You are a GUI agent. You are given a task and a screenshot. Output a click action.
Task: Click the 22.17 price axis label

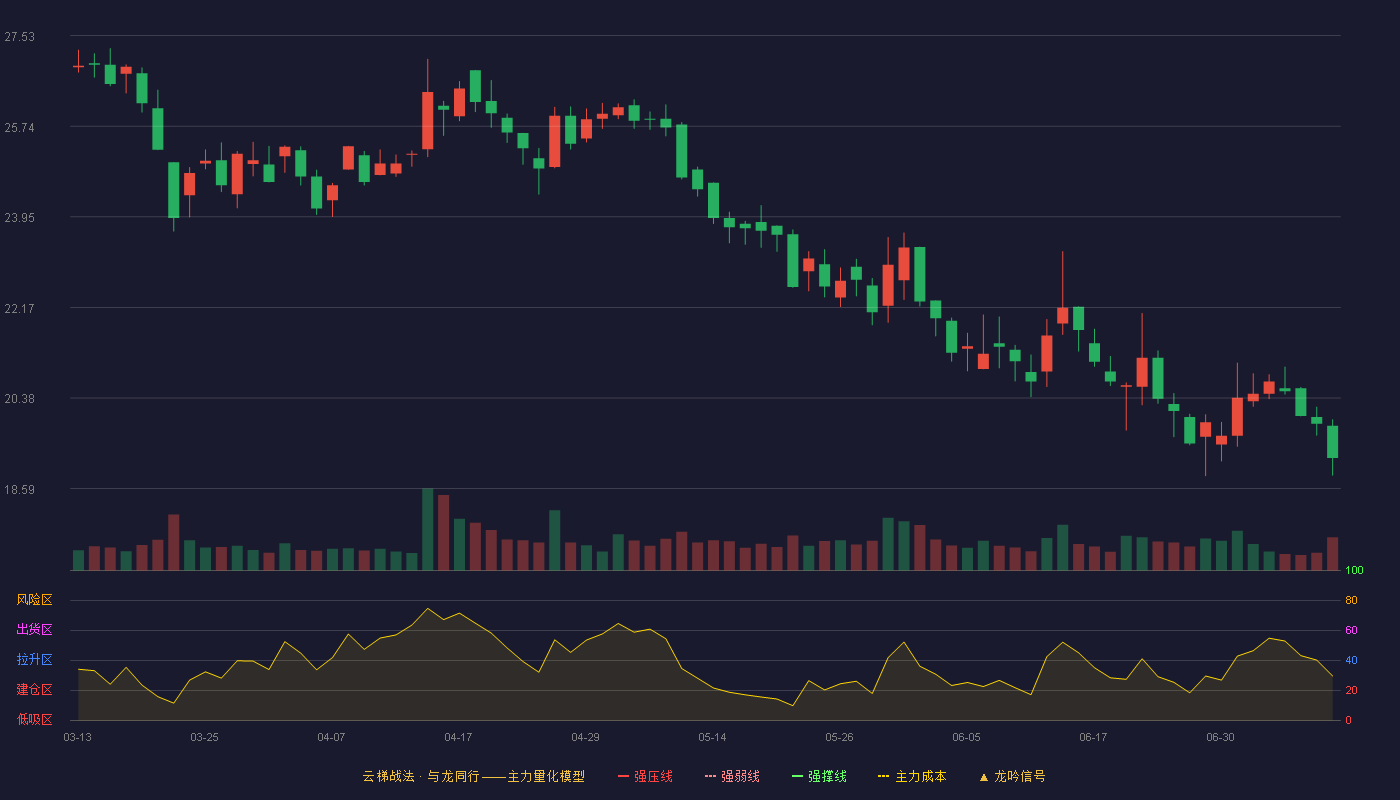tap(19, 309)
